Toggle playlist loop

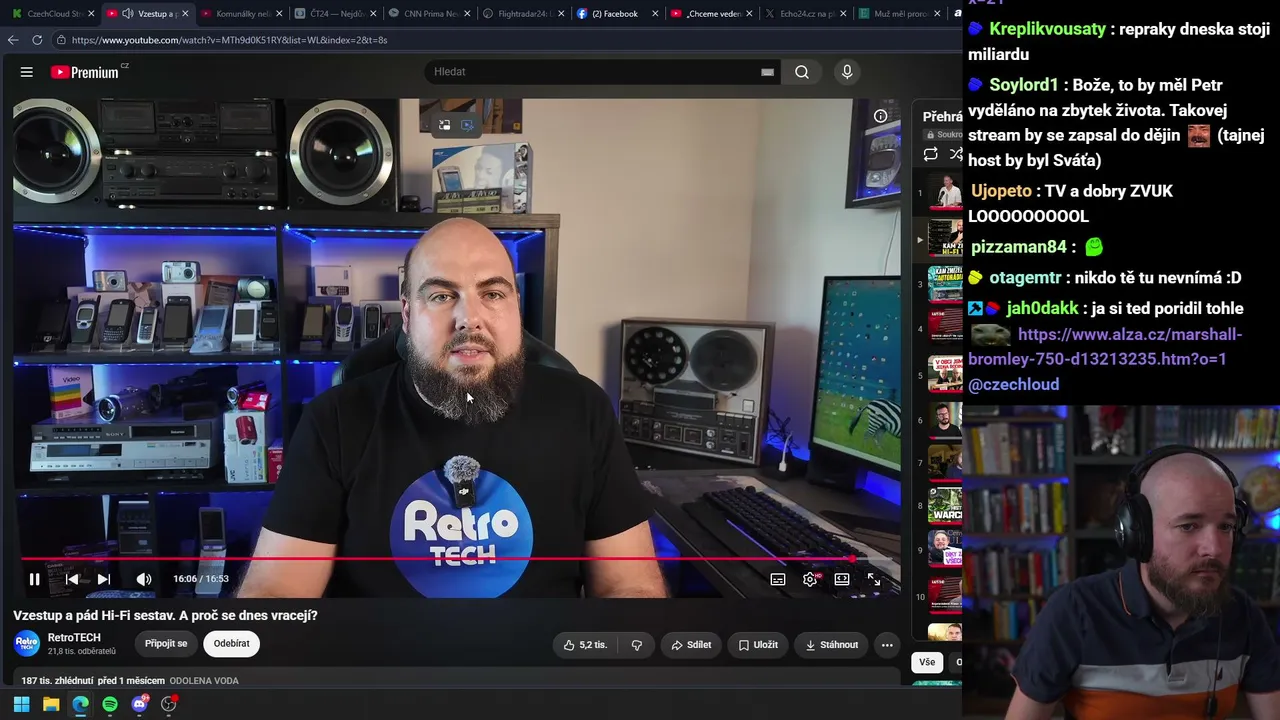coord(930,154)
